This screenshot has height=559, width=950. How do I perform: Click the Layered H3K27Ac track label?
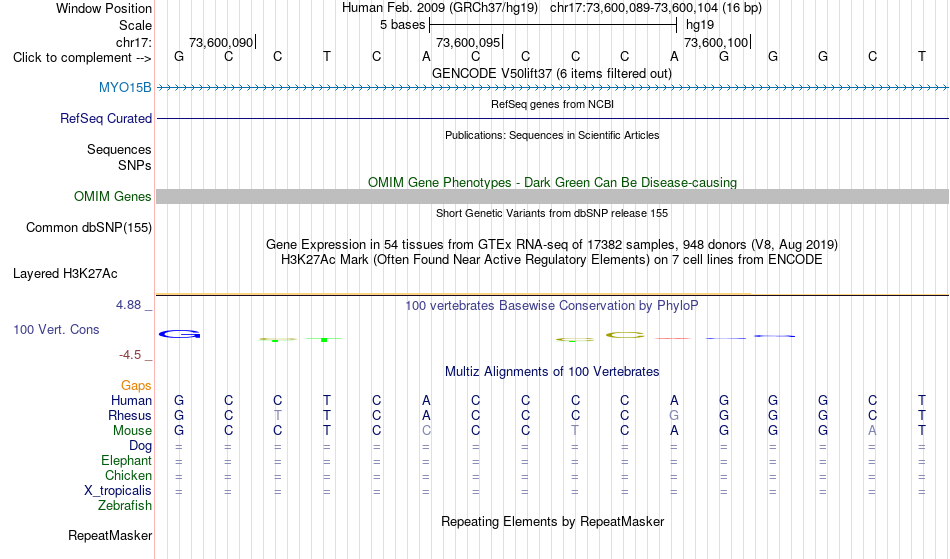click(x=65, y=273)
